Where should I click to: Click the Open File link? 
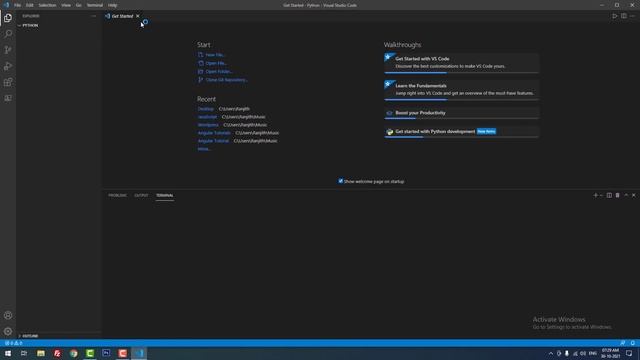pyautogui.click(x=216, y=63)
